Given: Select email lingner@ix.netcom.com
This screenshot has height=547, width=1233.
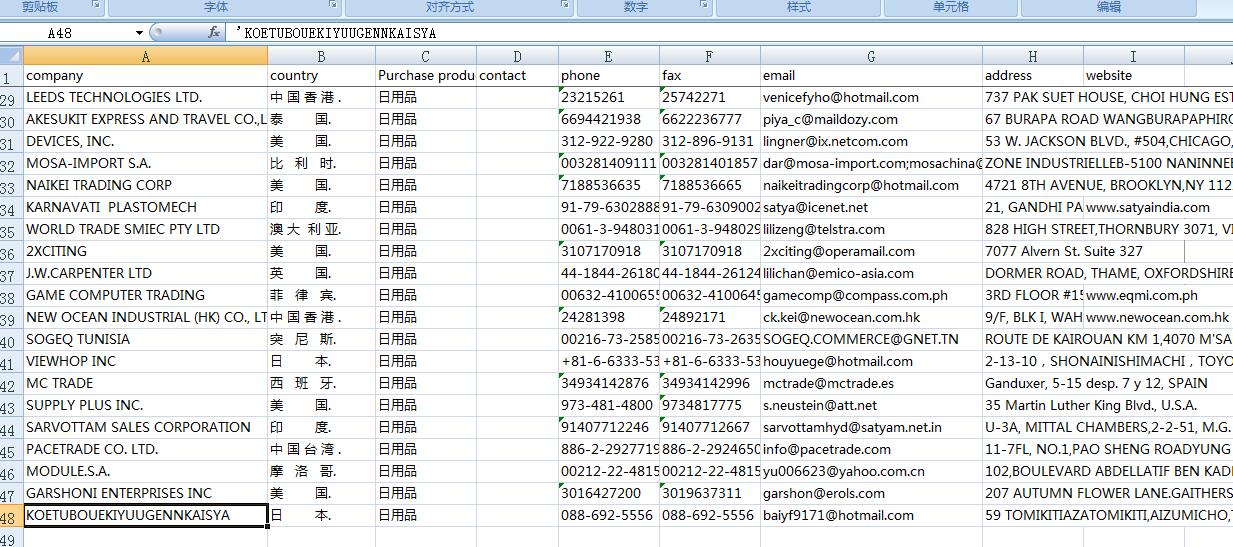Looking at the screenshot, I should (871, 142).
